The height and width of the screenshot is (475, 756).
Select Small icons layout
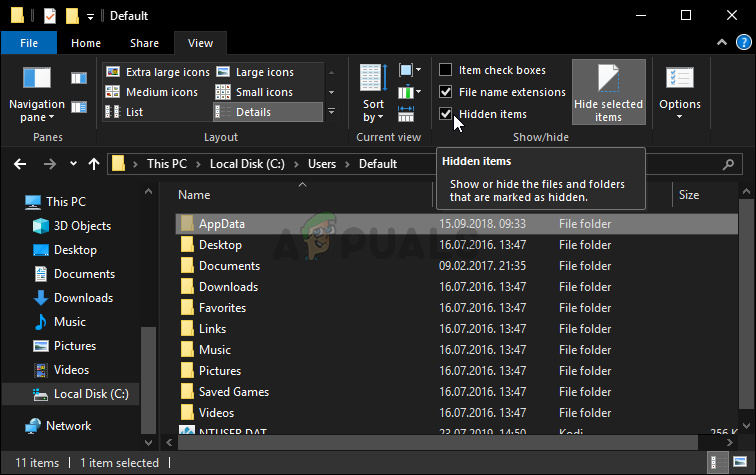254,92
